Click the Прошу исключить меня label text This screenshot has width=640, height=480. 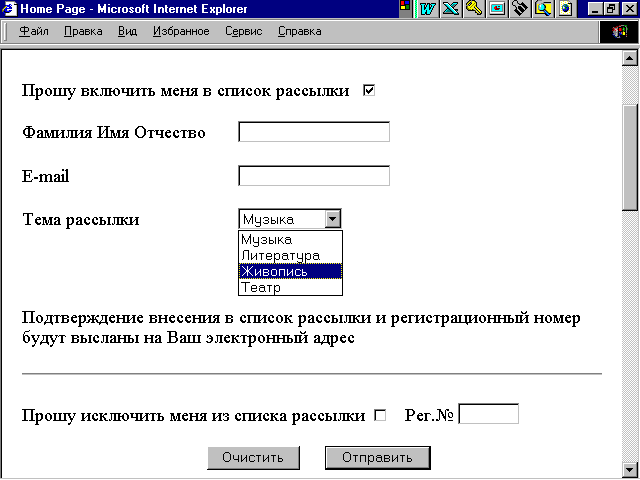[193, 416]
